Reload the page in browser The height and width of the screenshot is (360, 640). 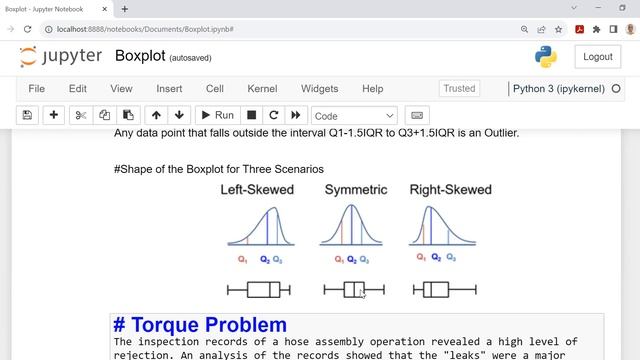[27, 29]
